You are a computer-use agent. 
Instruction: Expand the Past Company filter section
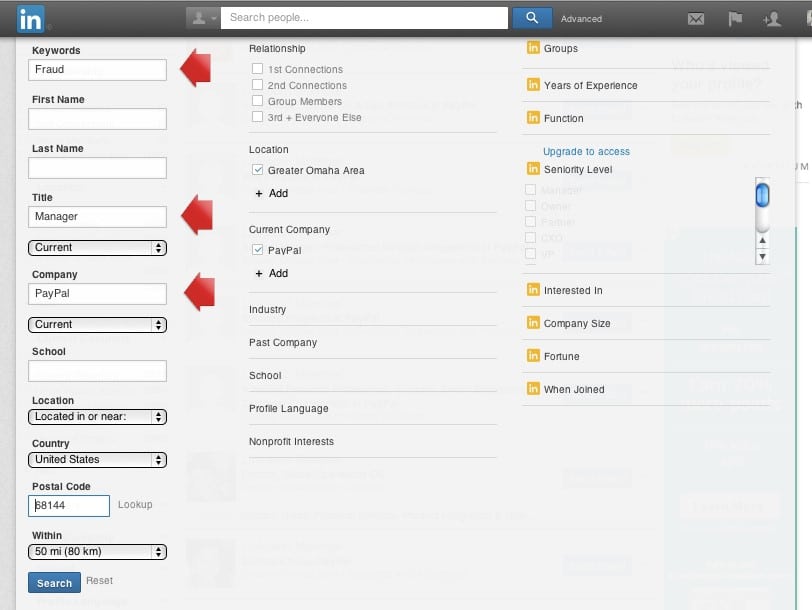(283, 342)
